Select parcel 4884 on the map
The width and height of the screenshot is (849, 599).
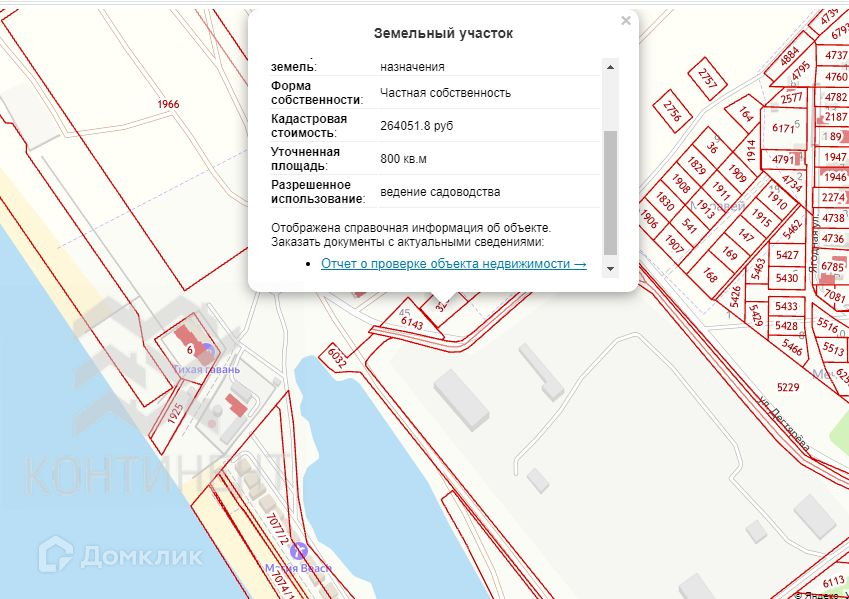tap(789, 56)
